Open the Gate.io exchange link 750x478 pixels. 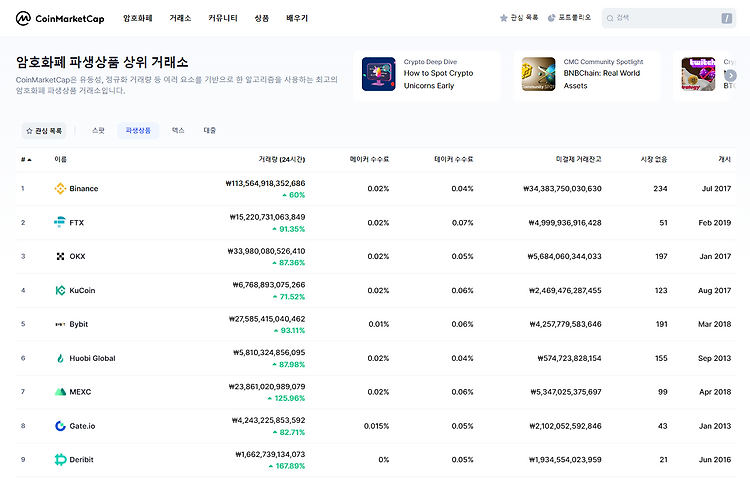82,426
